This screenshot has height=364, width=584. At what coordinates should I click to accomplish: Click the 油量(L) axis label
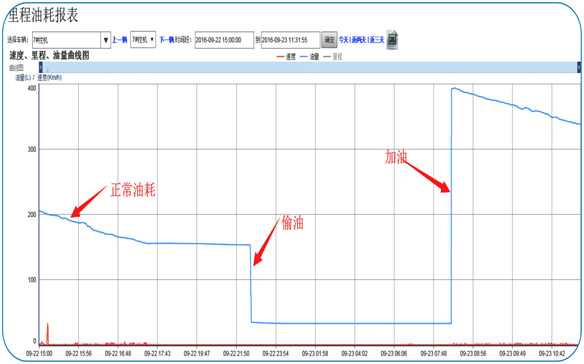point(23,77)
